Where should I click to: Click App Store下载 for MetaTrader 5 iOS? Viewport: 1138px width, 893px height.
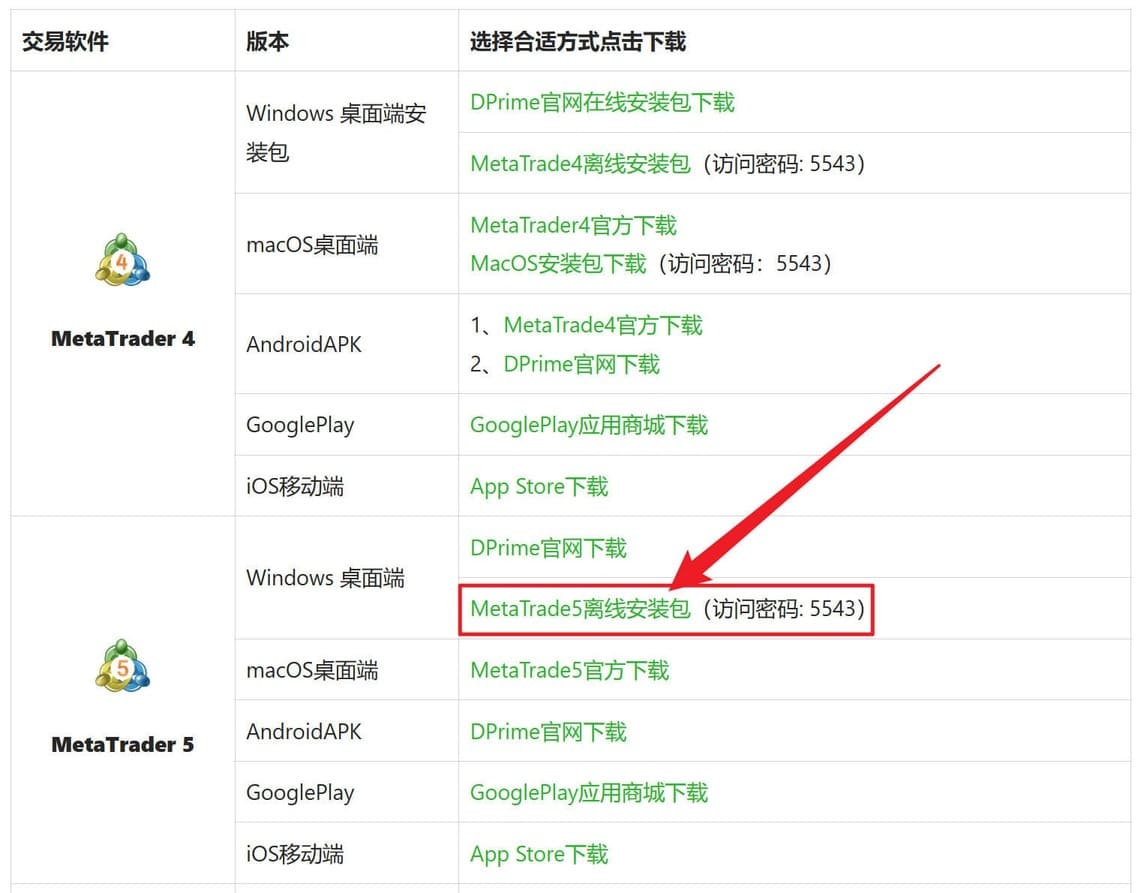[x=539, y=855]
